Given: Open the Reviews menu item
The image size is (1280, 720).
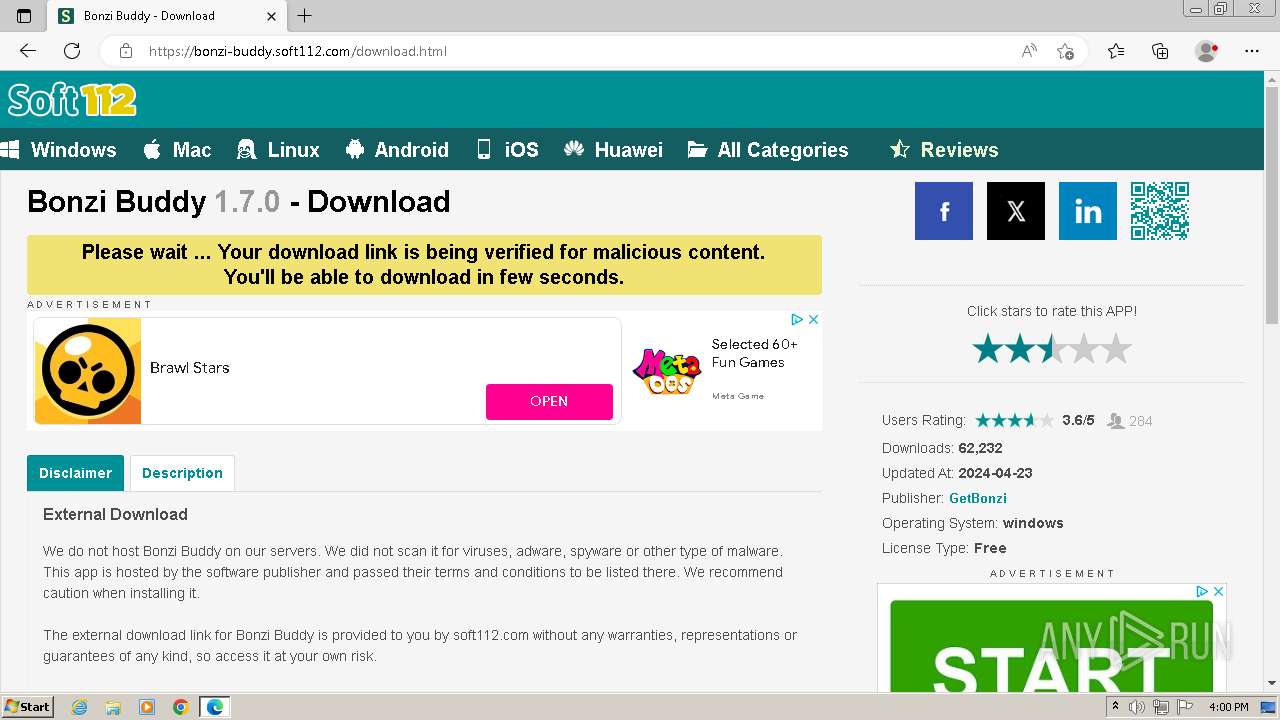Looking at the screenshot, I should tap(959, 150).
